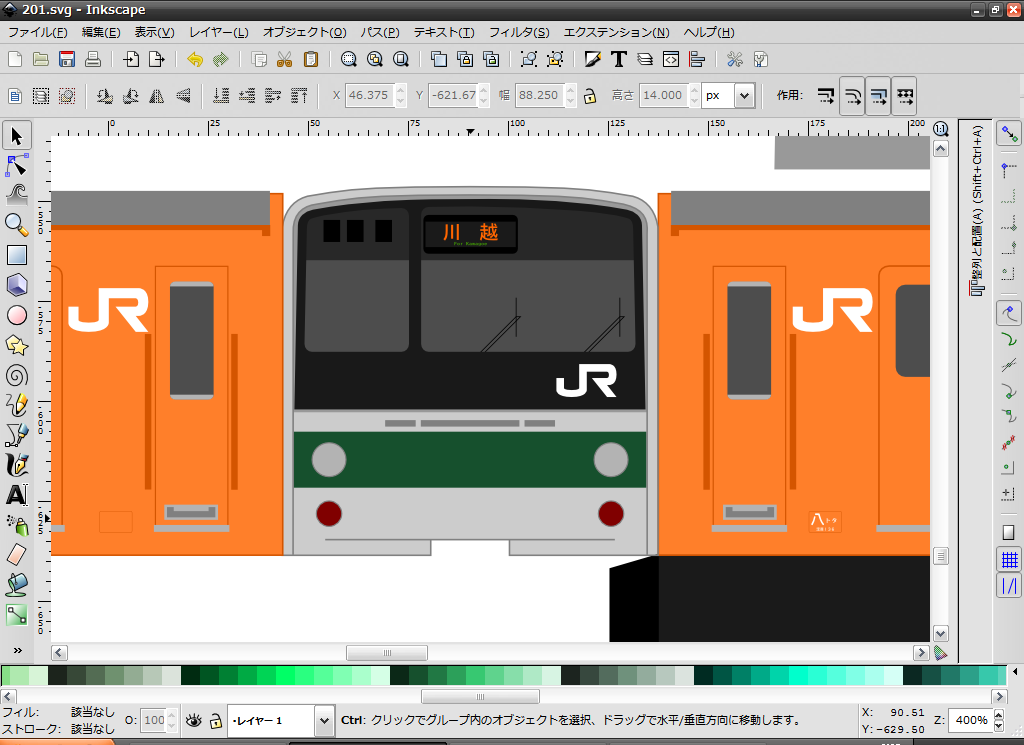Click the X coordinate input field
The height and width of the screenshot is (745, 1024).
[x=368, y=96]
